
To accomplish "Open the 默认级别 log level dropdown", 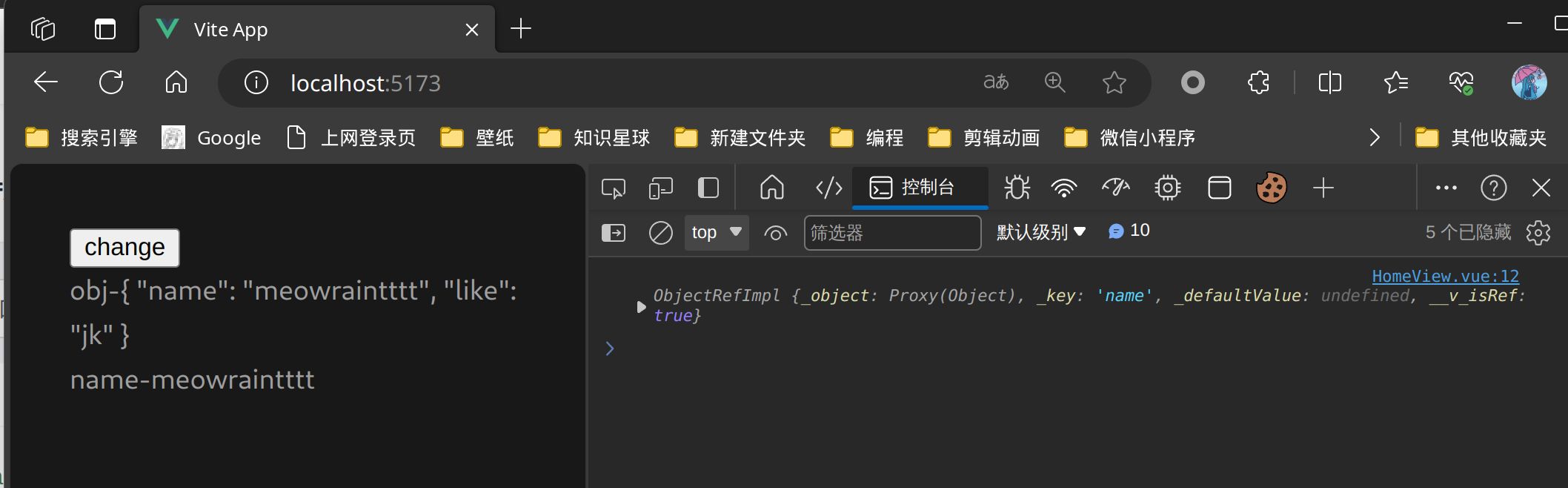I will pos(1040,233).
